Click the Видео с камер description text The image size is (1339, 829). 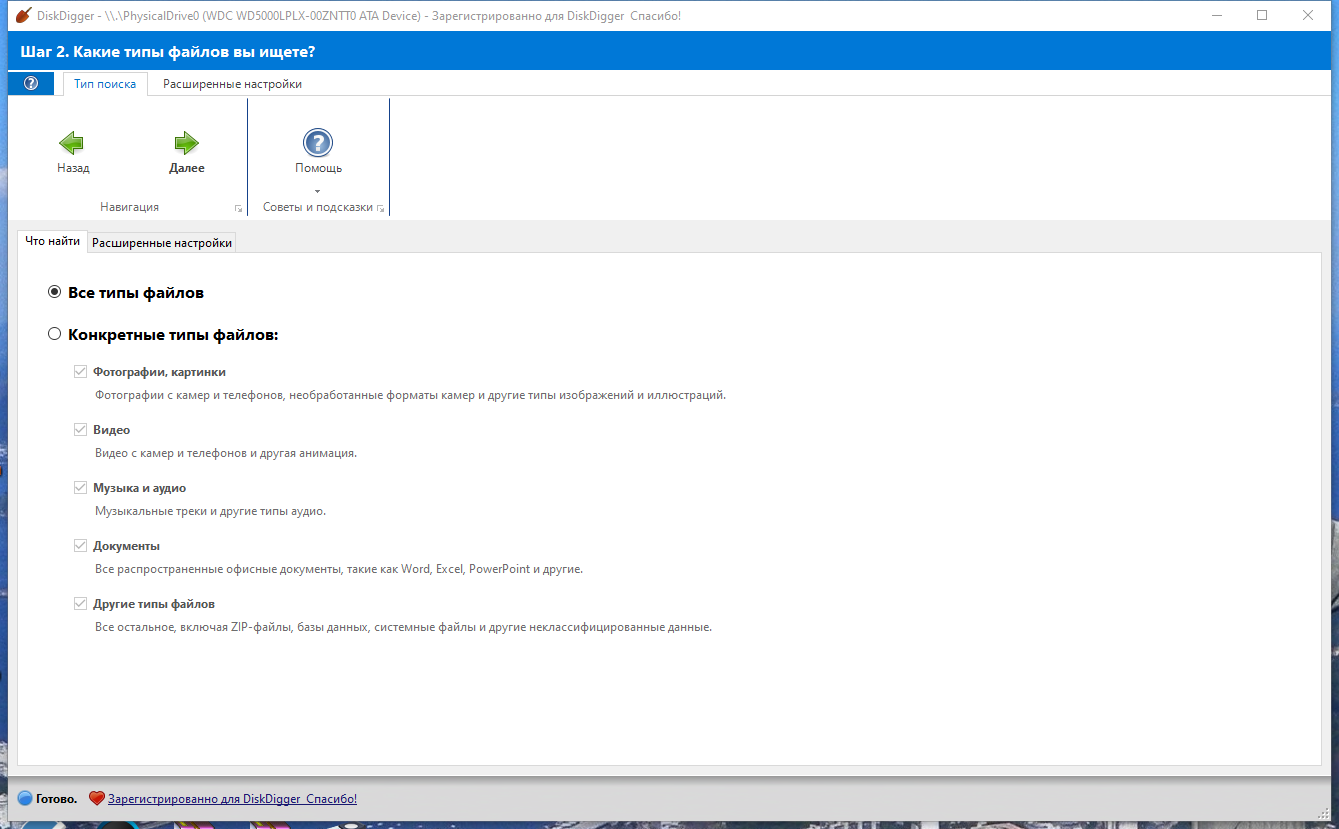226,453
